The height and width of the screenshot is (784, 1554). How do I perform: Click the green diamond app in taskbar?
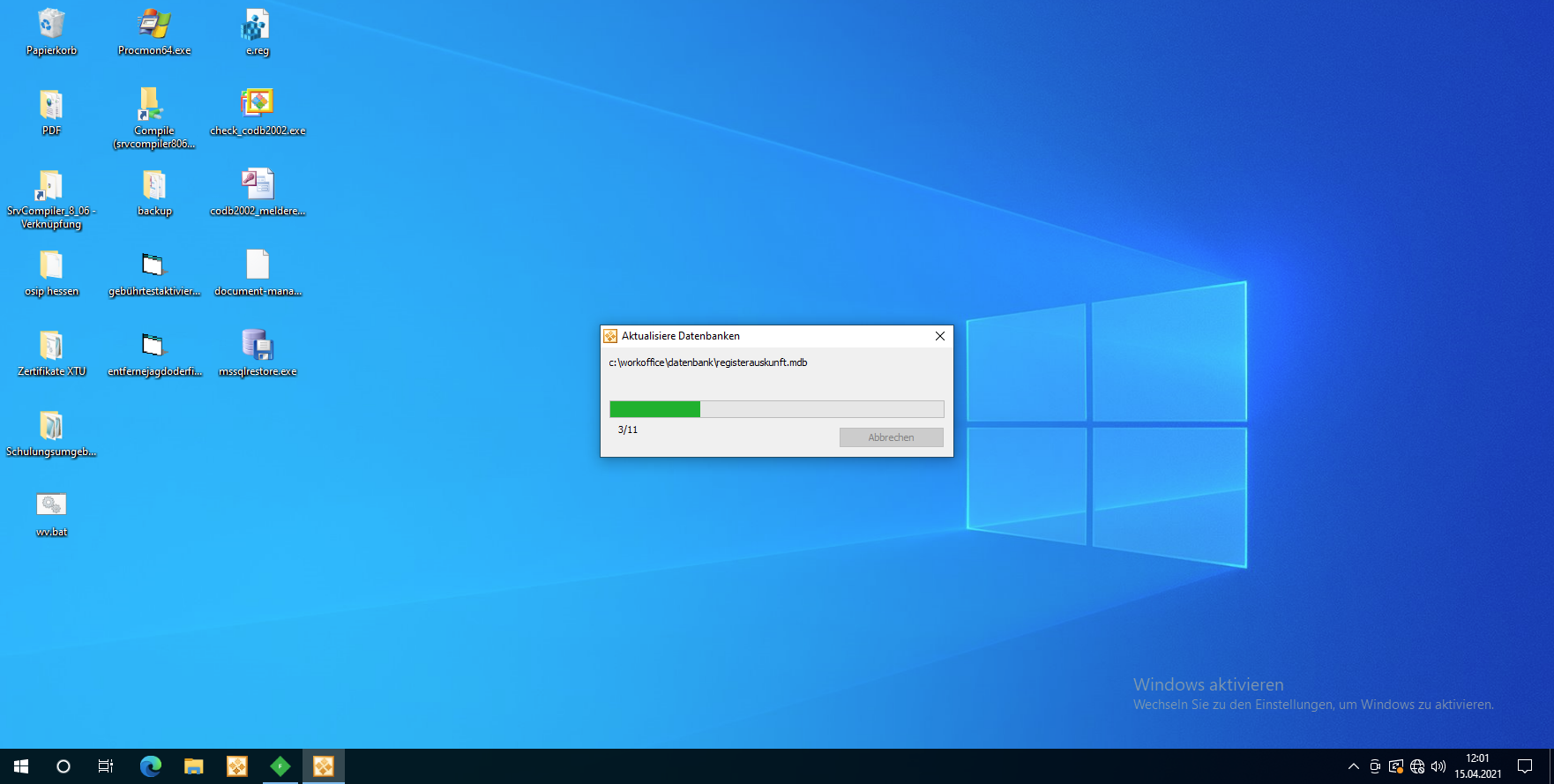[x=280, y=766]
